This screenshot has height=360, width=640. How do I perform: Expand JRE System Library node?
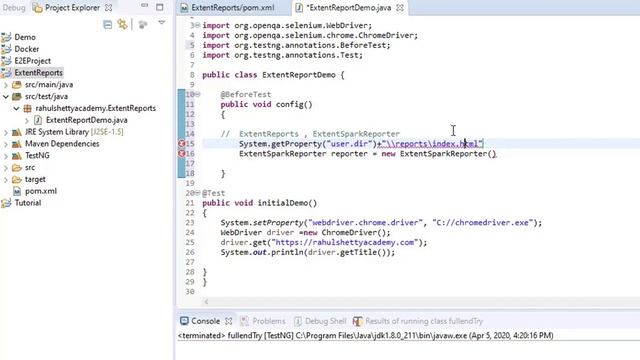pos(6,132)
